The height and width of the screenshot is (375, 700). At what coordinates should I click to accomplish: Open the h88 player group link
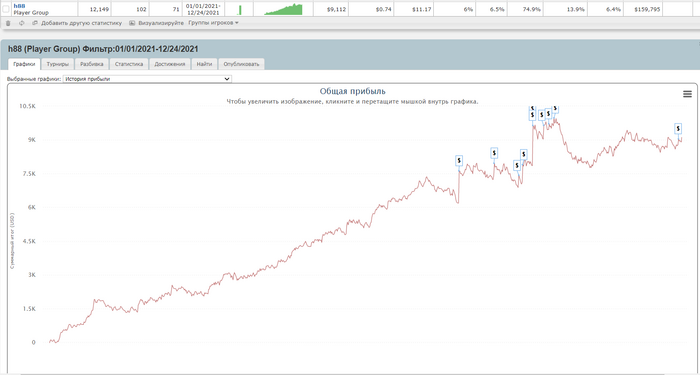(19, 5)
